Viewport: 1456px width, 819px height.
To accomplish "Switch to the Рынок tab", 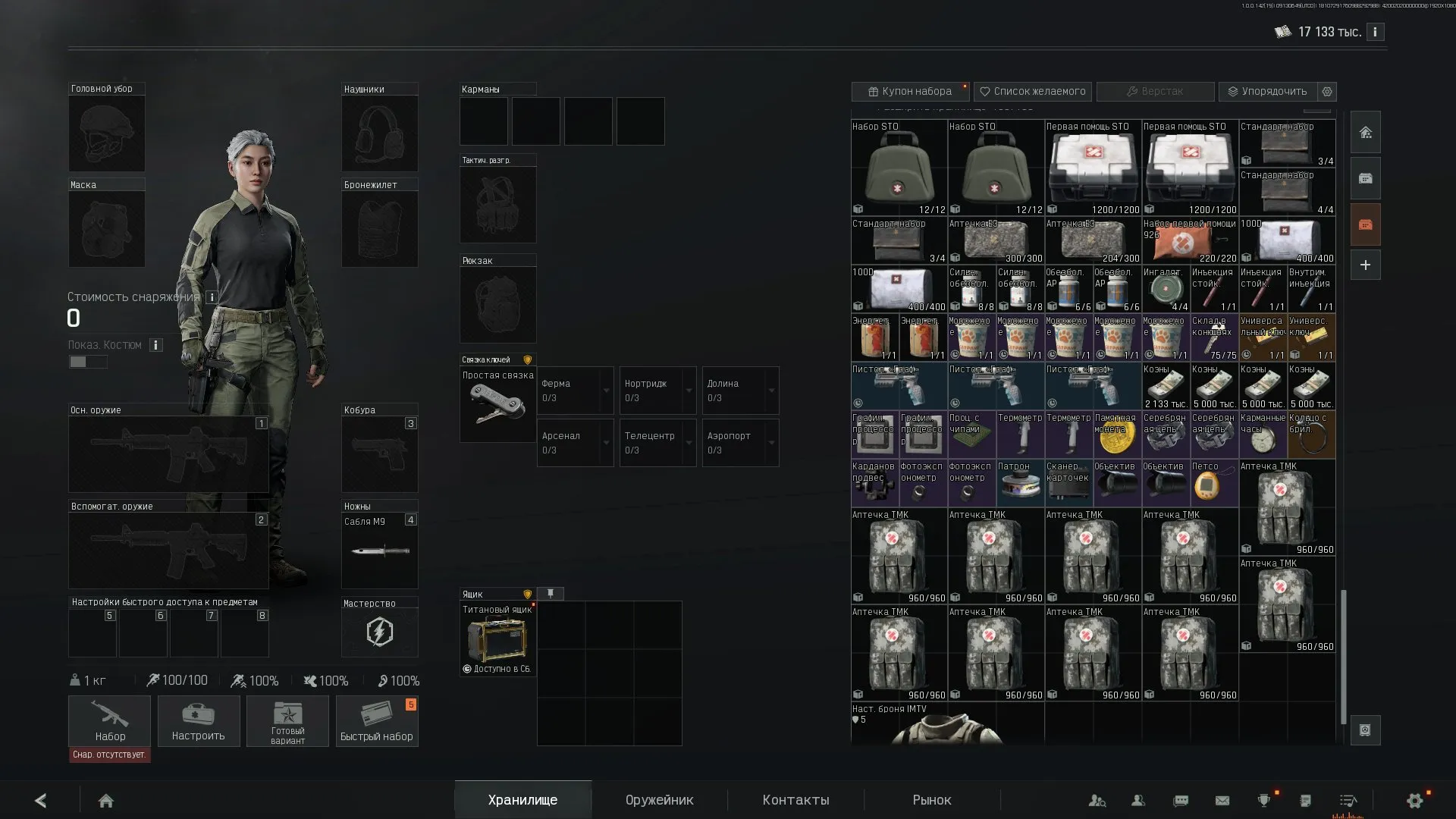I will 932,800.
